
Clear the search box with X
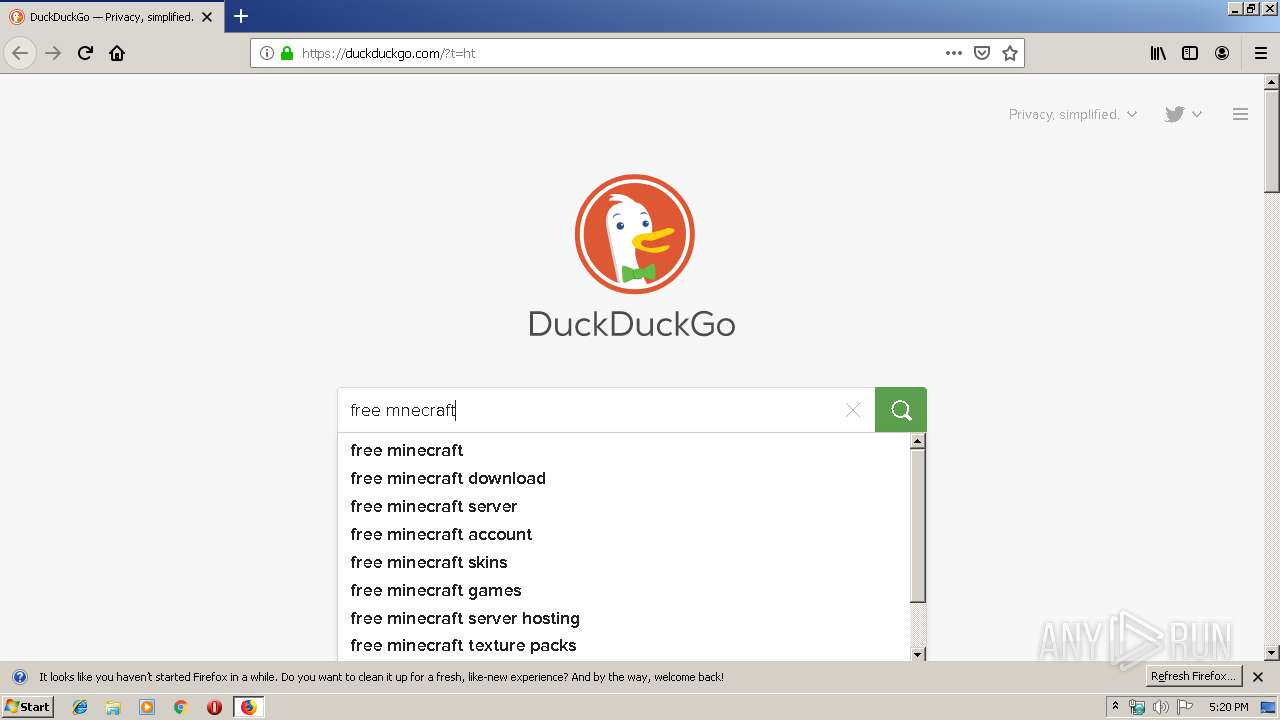coord(853,410)
